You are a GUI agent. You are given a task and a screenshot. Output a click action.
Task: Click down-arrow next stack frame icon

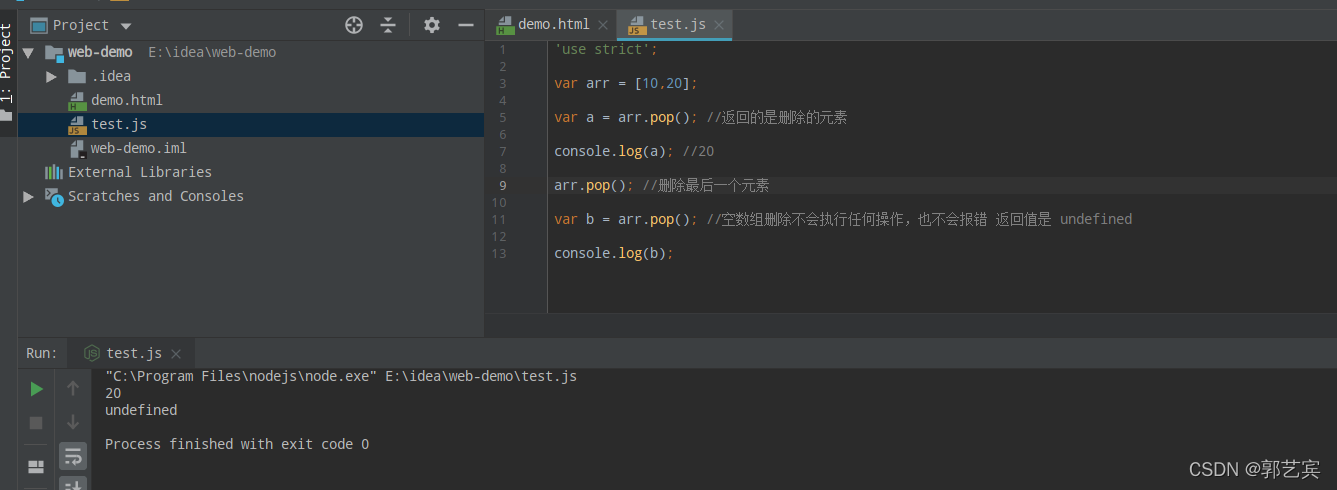(x=73, y=423)
